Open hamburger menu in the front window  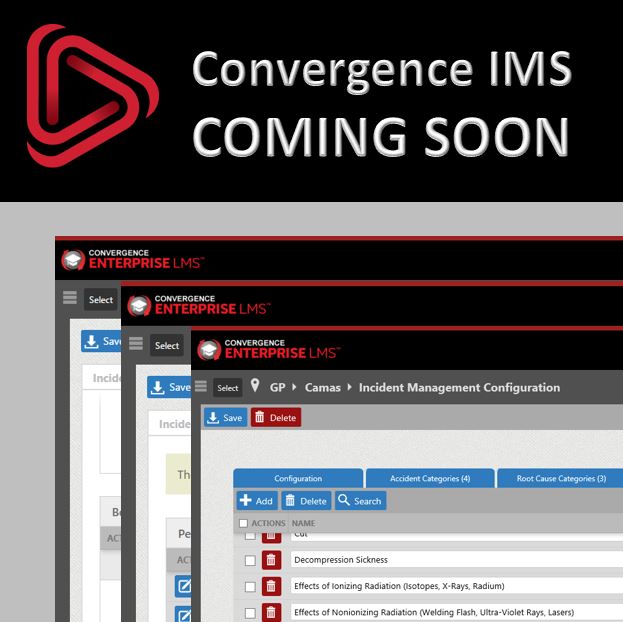(201, 386)
